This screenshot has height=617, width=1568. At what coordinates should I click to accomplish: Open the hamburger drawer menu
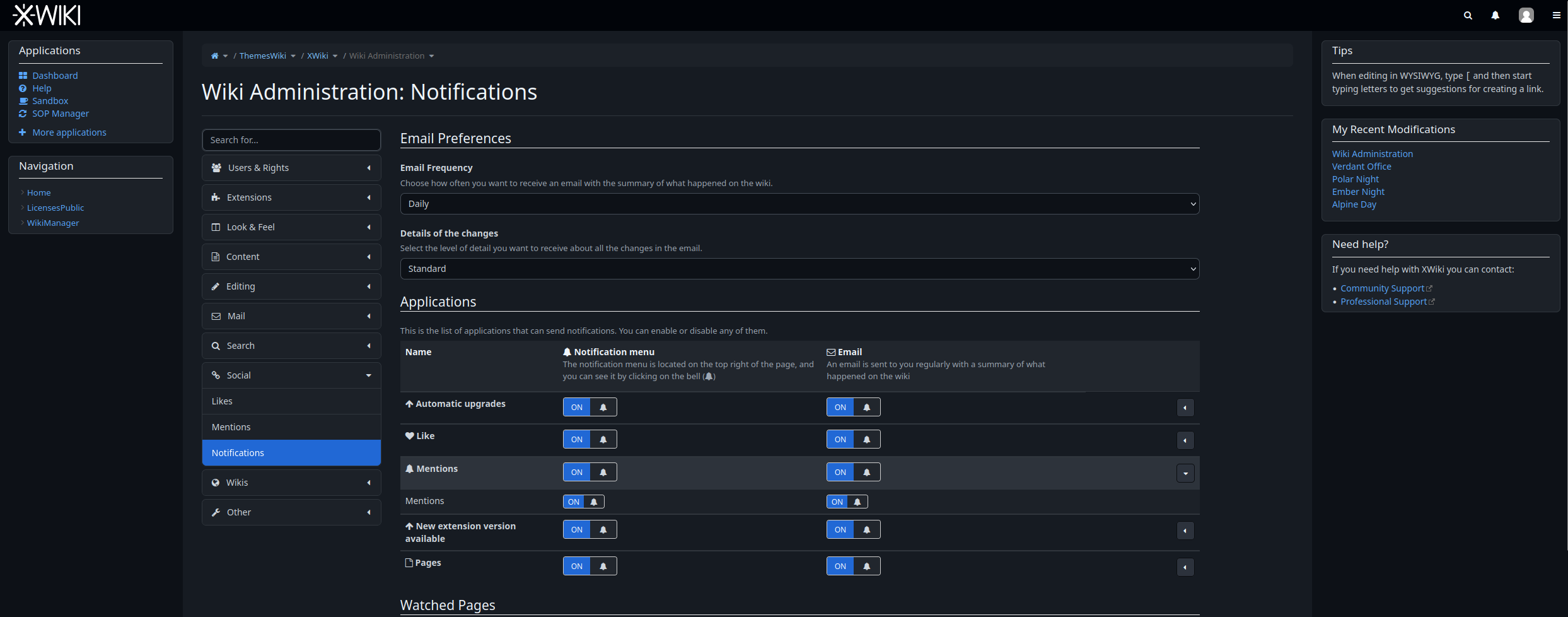[x=1557, y=15]
